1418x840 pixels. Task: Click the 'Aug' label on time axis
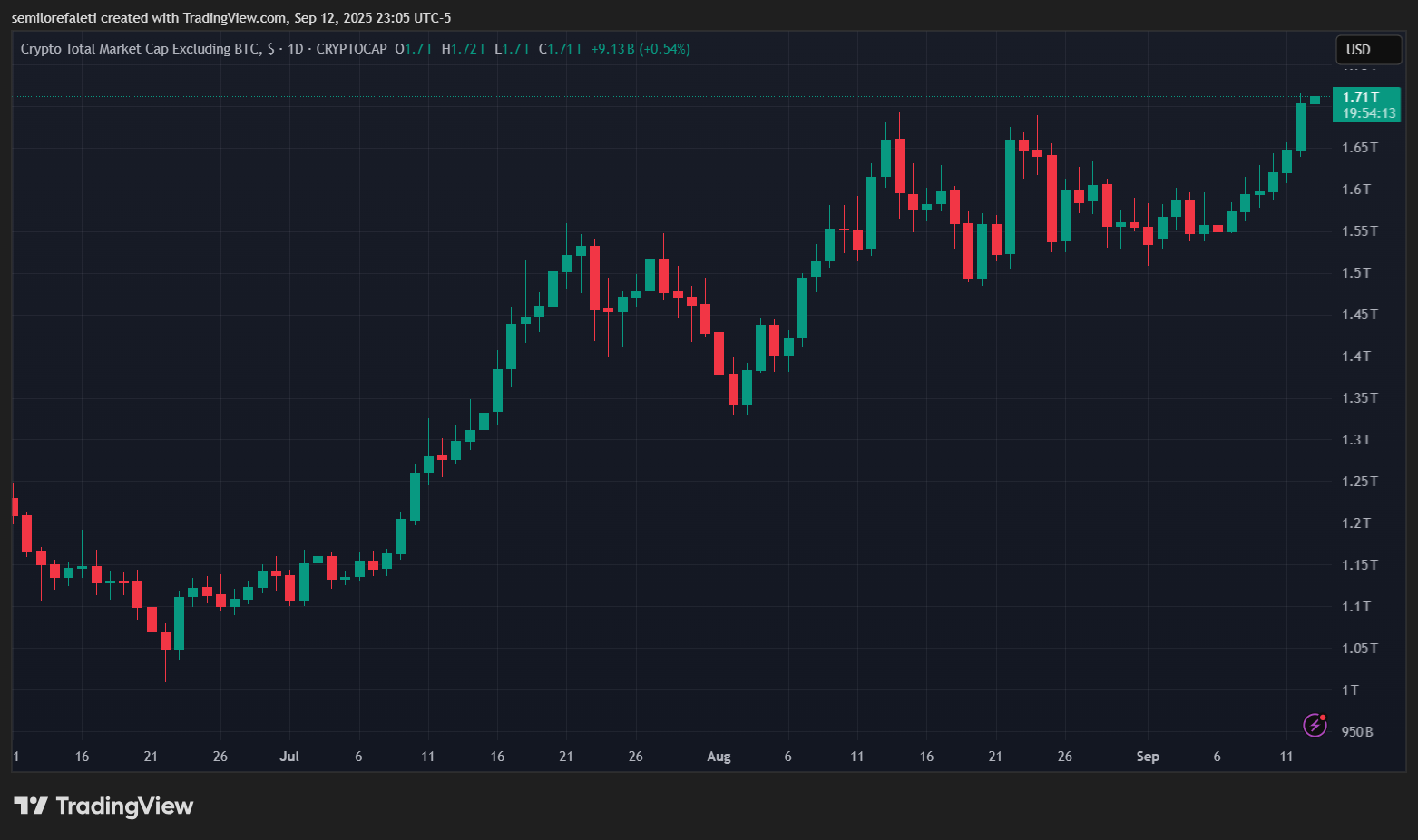pyautogui.click(x=719, y=756)
